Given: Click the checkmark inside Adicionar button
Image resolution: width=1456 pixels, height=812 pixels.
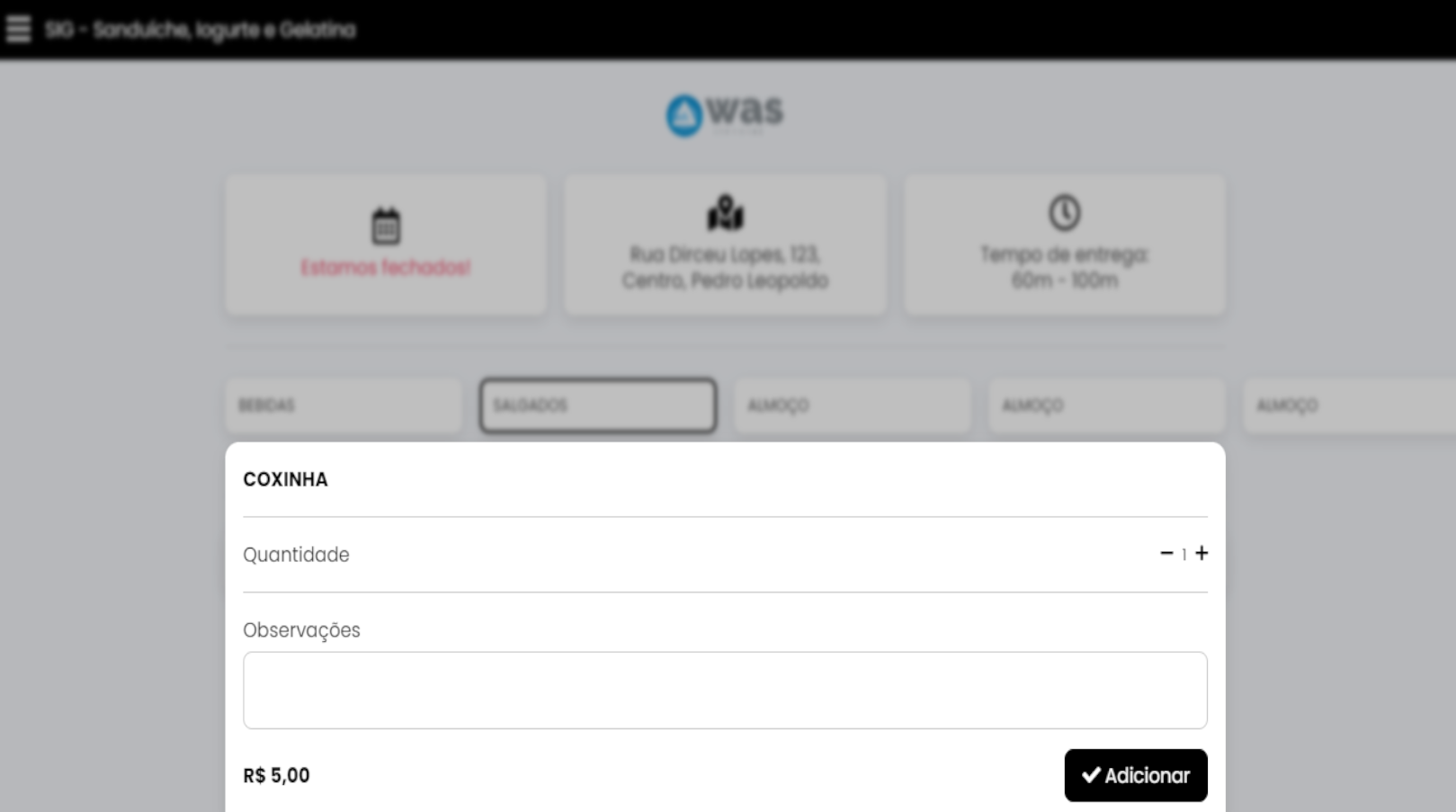Looking at the screenshot, I should [x=1091, y=775].
